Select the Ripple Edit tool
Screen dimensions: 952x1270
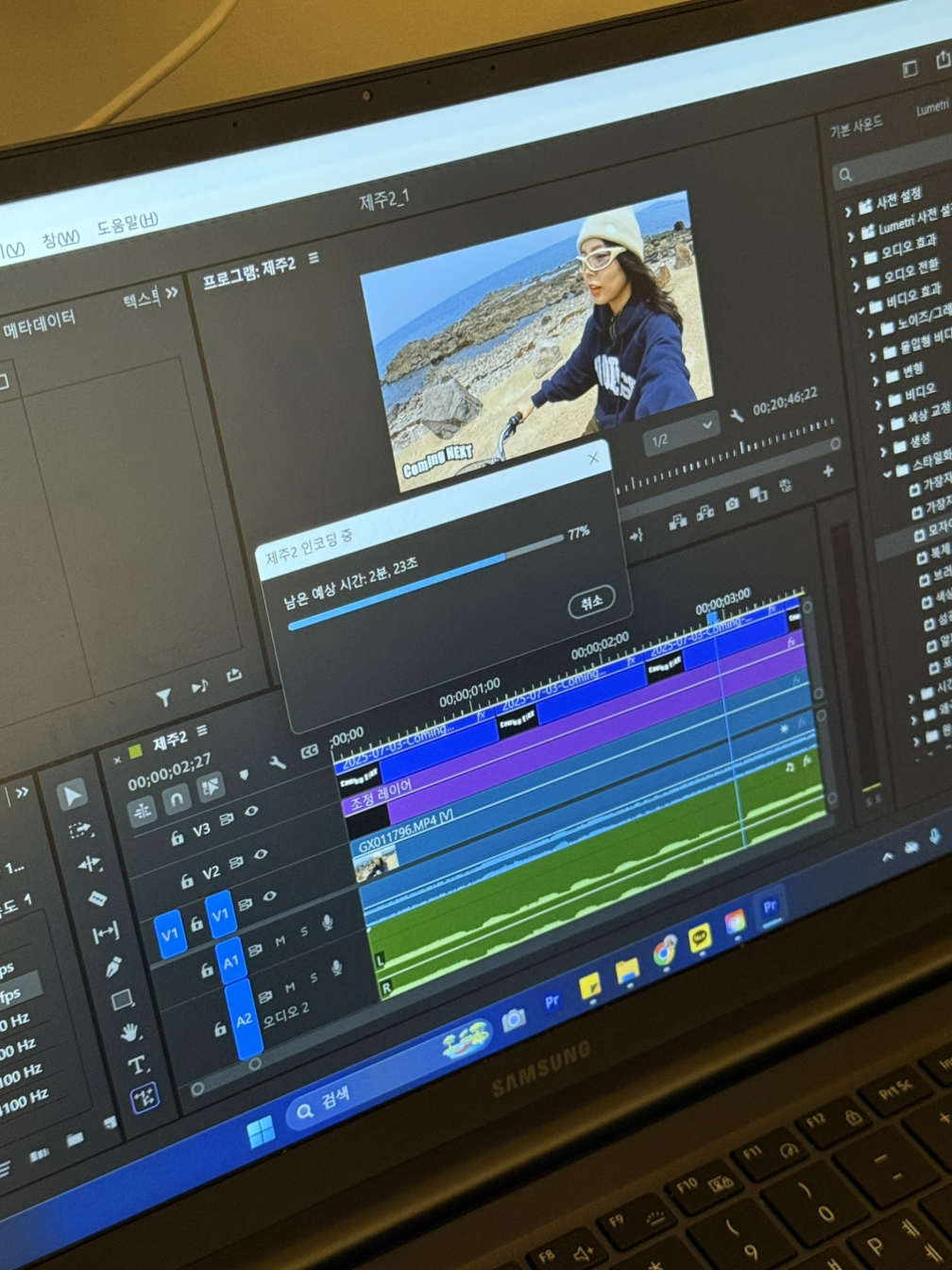(90, 864)
